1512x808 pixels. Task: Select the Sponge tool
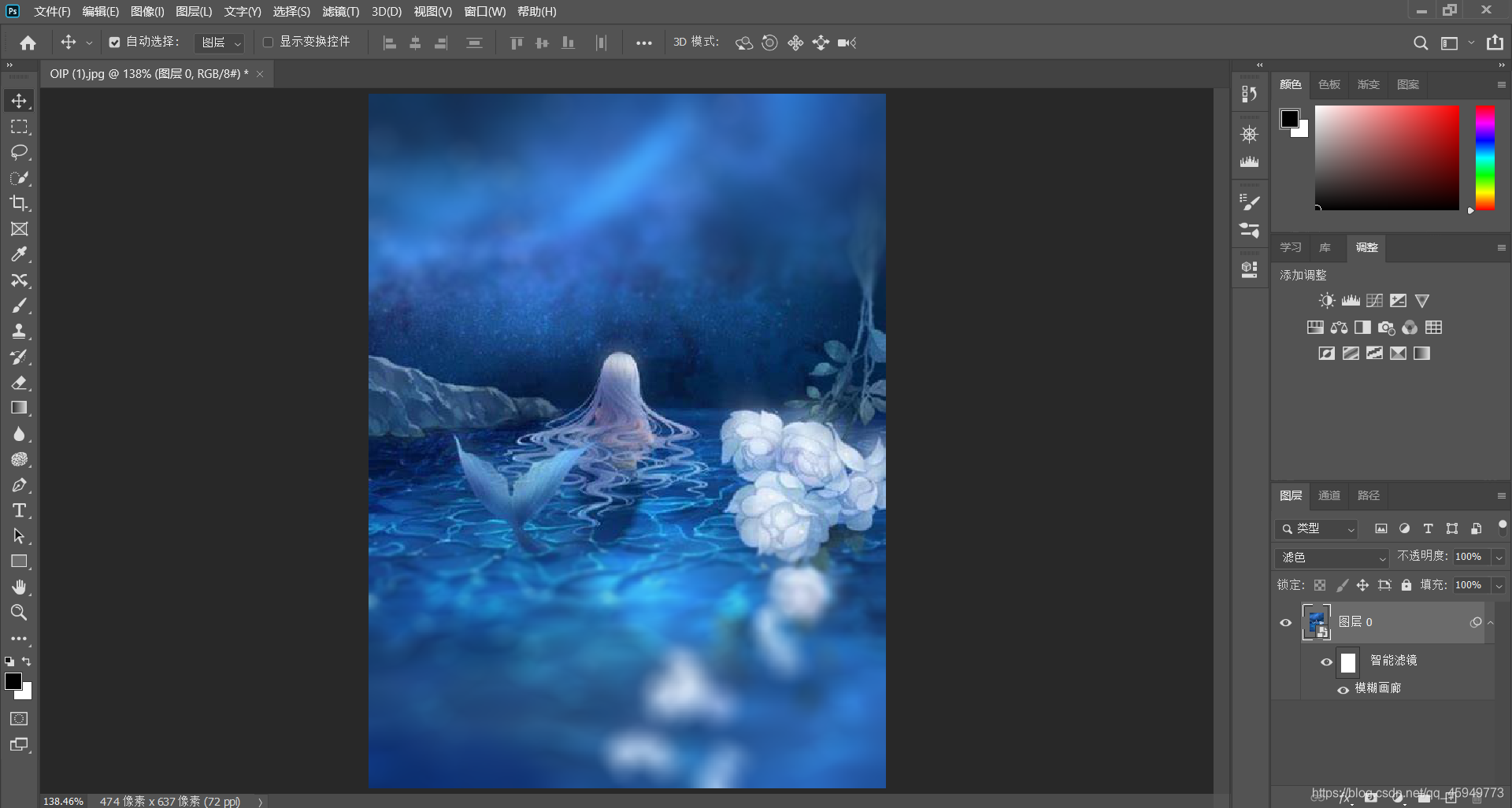tap(19, 459)
